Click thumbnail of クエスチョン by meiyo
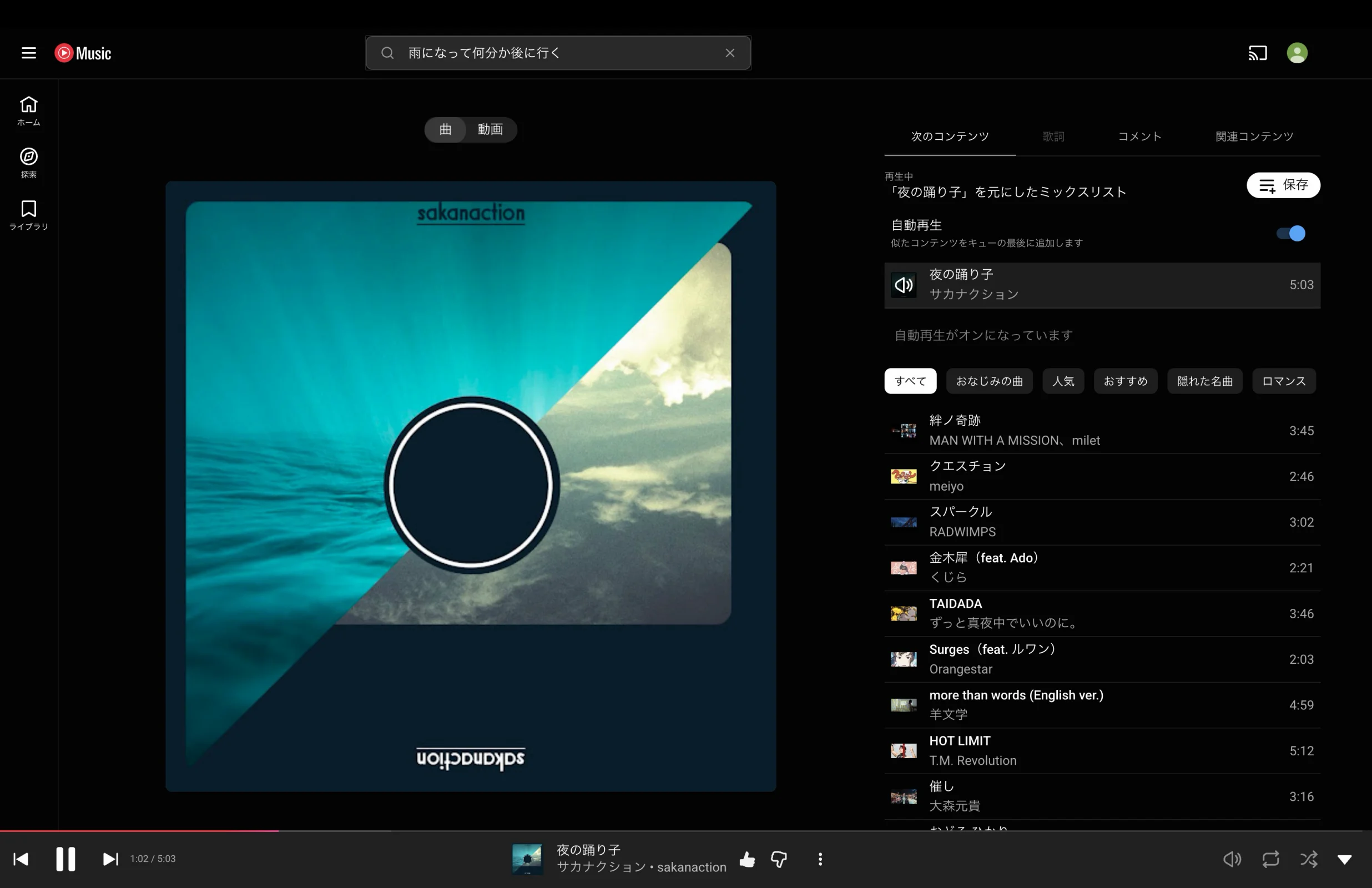This screenshot has height=888, width=1372. click(904, 476)
